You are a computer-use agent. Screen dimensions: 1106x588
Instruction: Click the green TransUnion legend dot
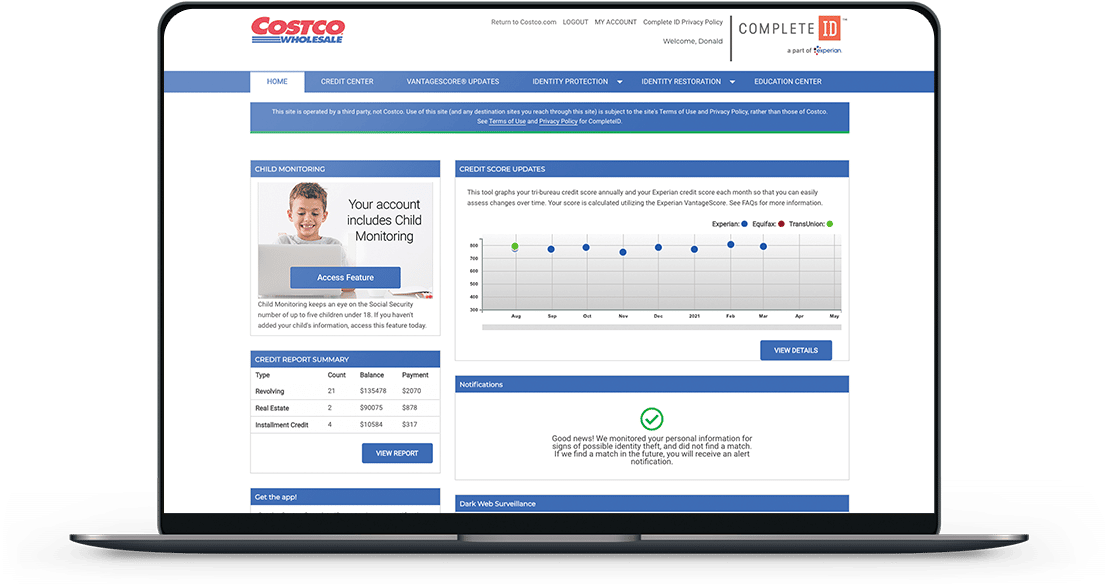(829, 223)
